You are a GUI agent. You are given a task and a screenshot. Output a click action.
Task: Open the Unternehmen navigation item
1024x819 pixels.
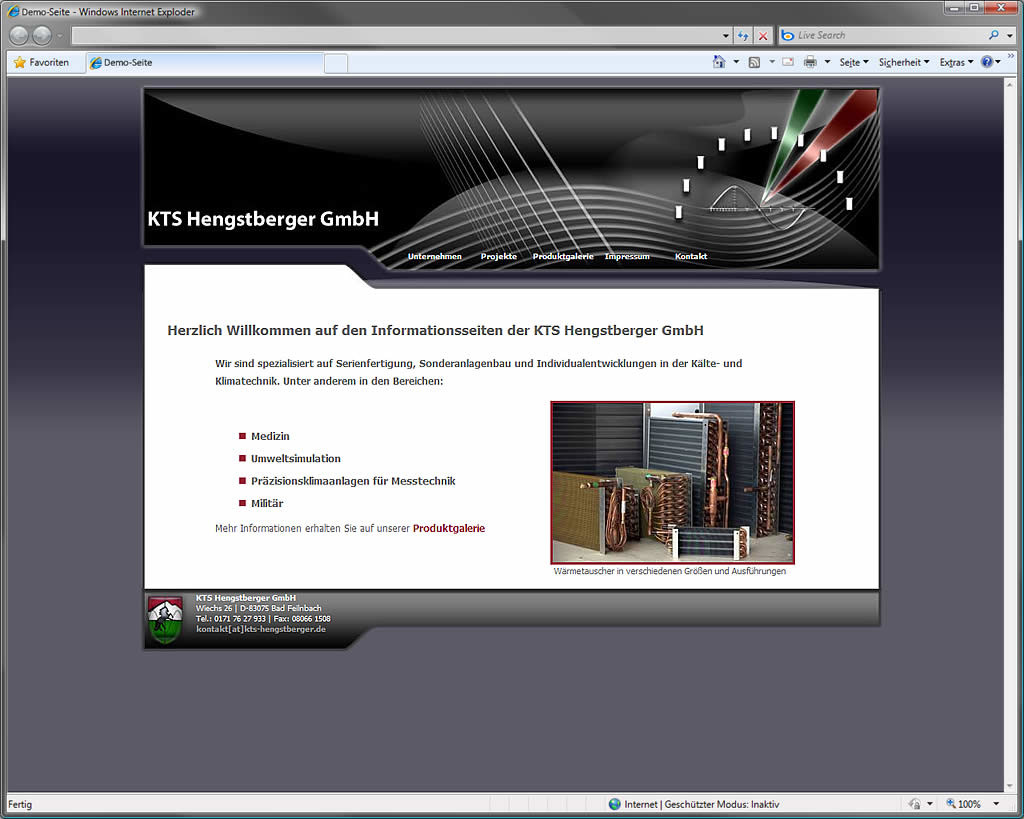pos(434,257)
